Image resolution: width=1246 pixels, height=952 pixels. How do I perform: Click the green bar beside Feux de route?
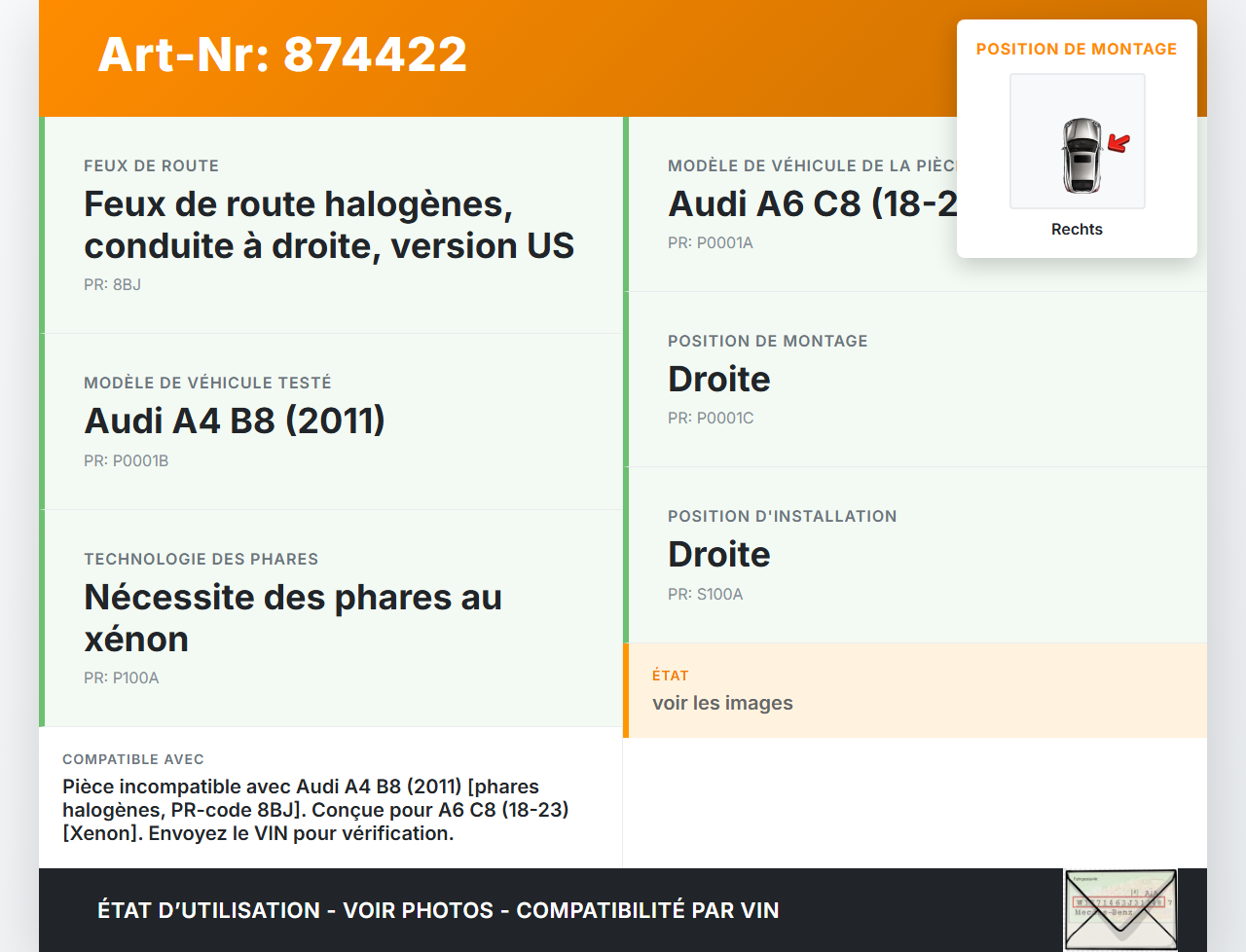pyautogui.click(x=41, y=224)
